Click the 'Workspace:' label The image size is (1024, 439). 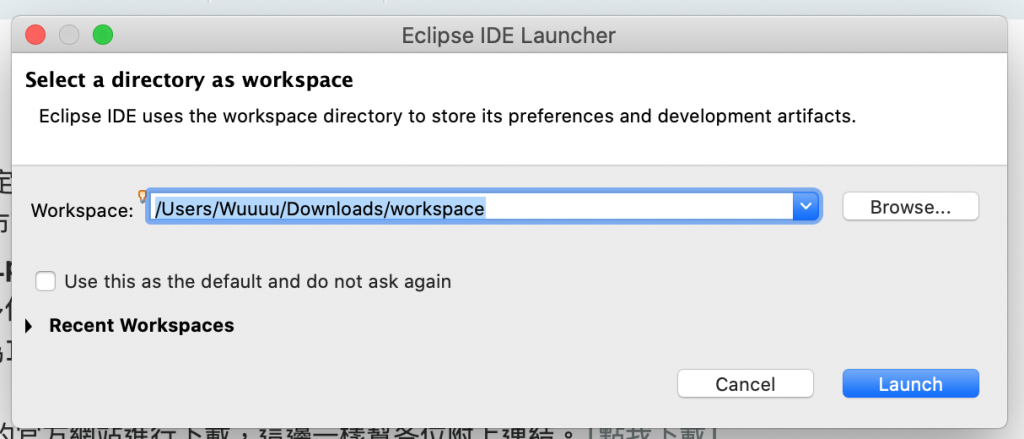(82, 210)
